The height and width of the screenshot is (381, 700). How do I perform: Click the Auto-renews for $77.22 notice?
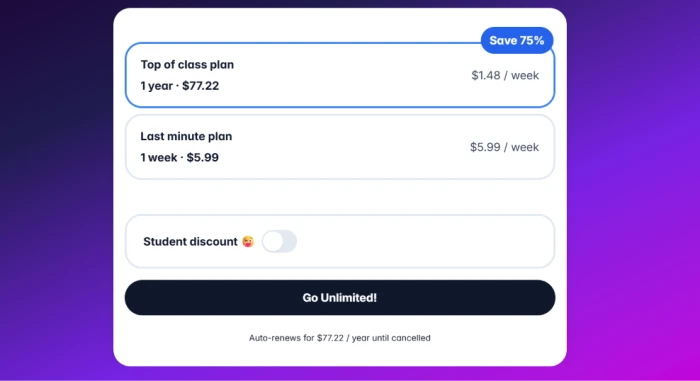click(340, 338)
